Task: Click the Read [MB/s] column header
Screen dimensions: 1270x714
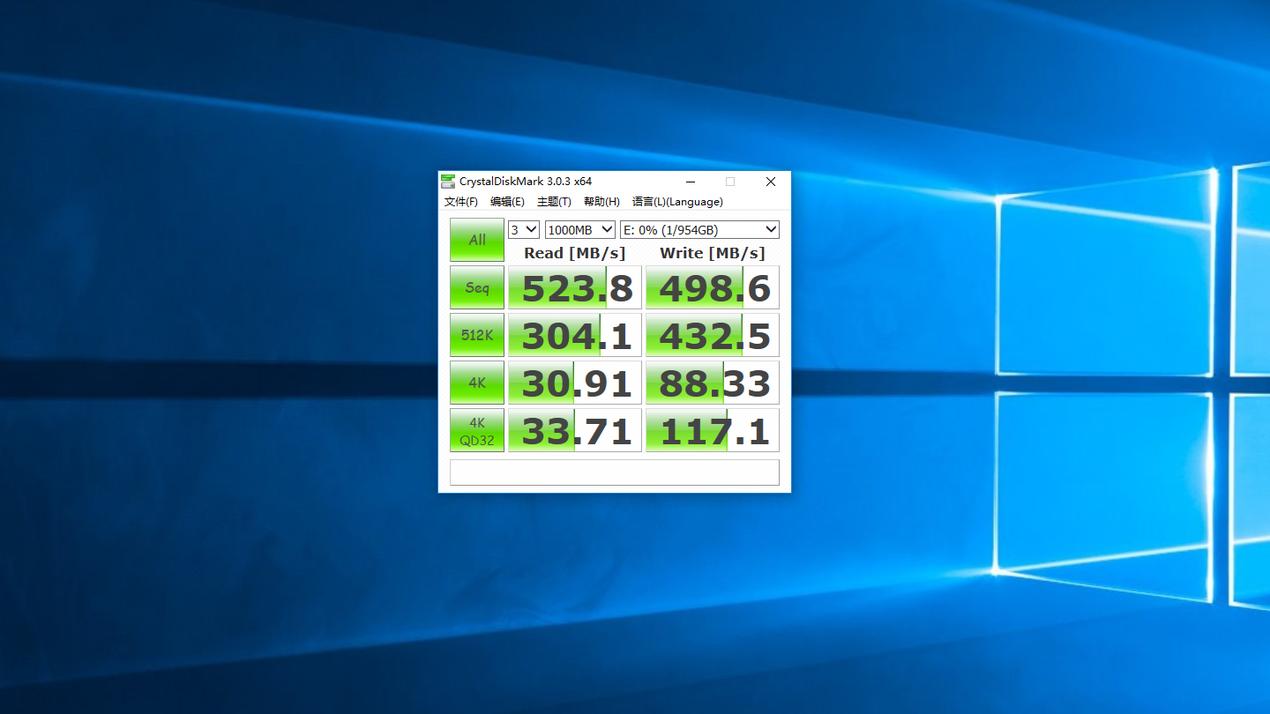Action: tap(575, 253)
